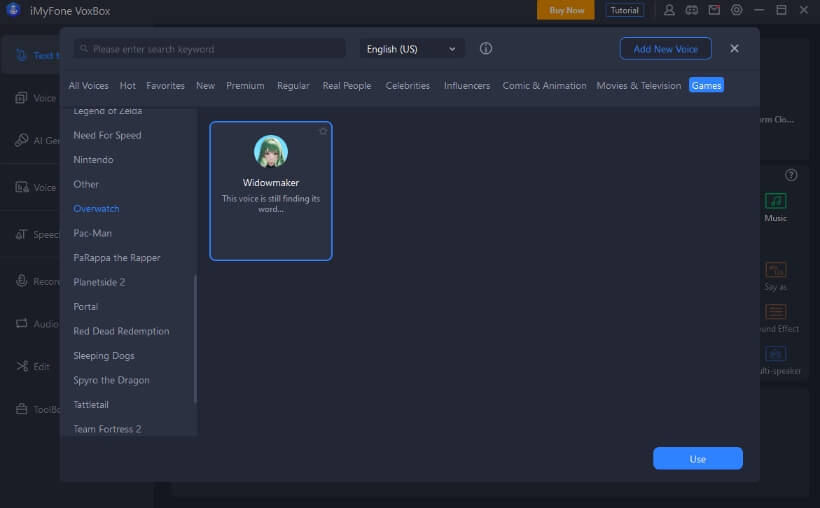Switch to the Premium tab
This screenshot has height=508, width=820.
pyautogui.click(x=245, y=85)
